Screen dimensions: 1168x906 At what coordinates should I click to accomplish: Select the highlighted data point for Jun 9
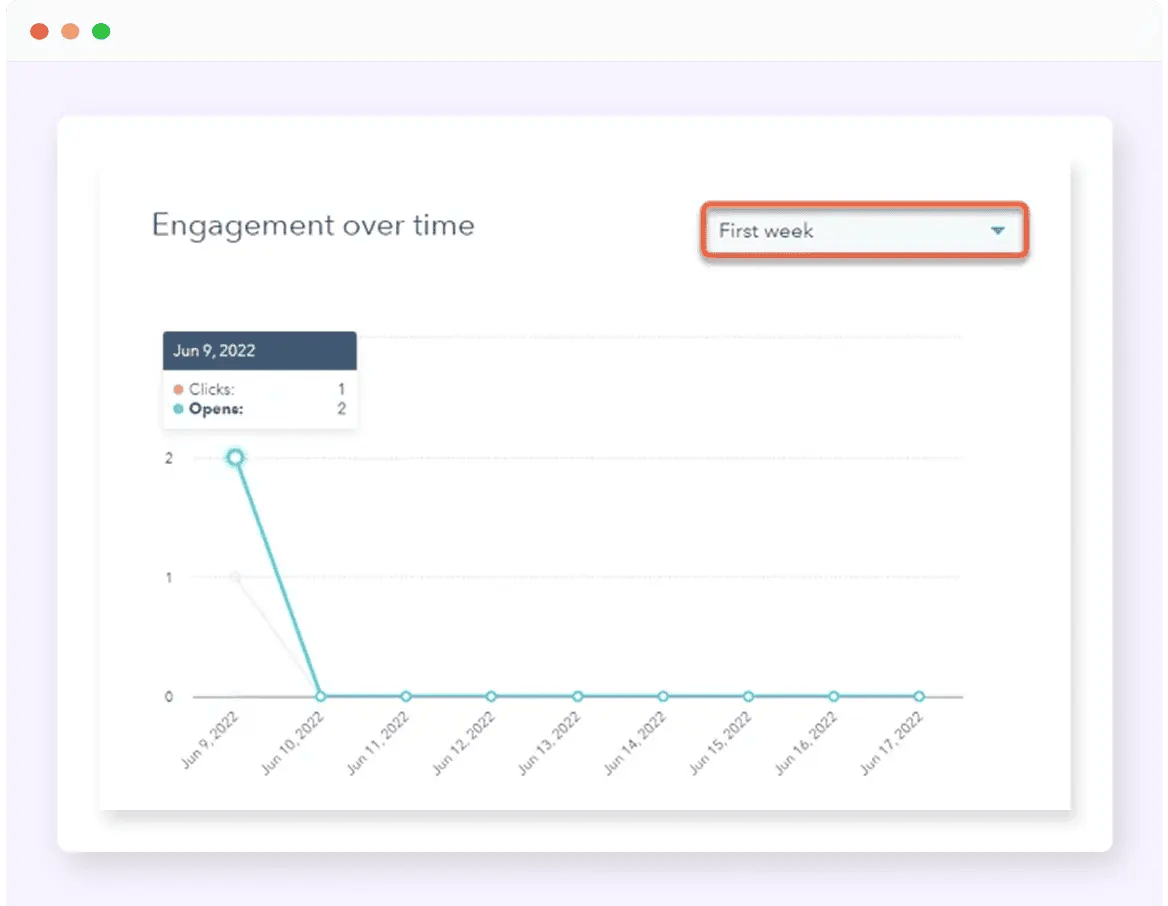[235, 457]
